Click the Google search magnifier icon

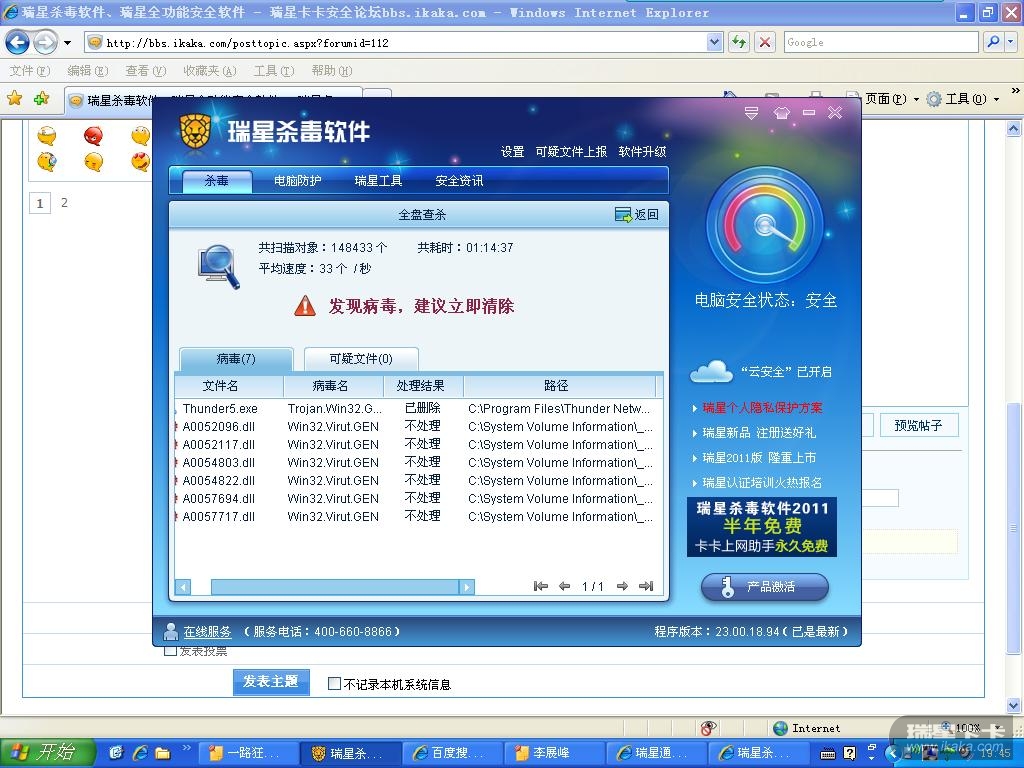[993, 42]
